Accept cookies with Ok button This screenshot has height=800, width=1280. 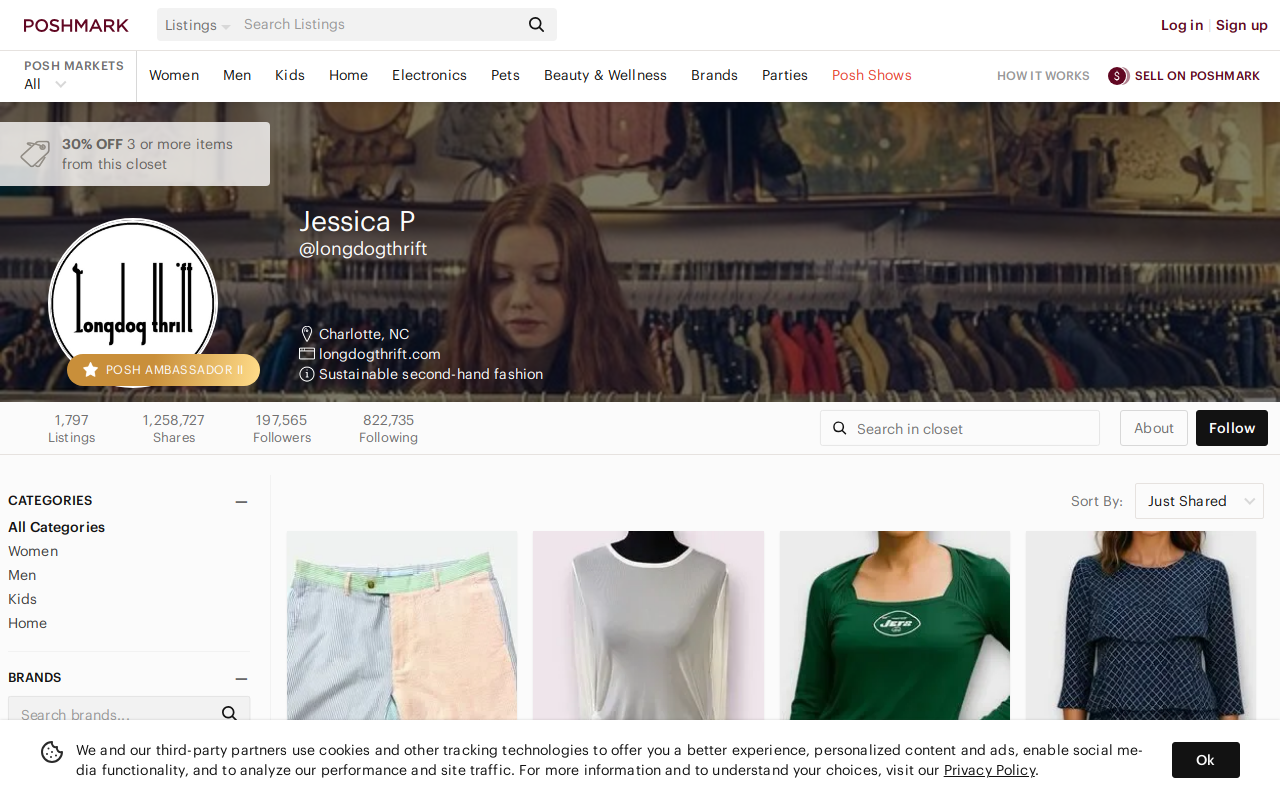pos(1206,760)
